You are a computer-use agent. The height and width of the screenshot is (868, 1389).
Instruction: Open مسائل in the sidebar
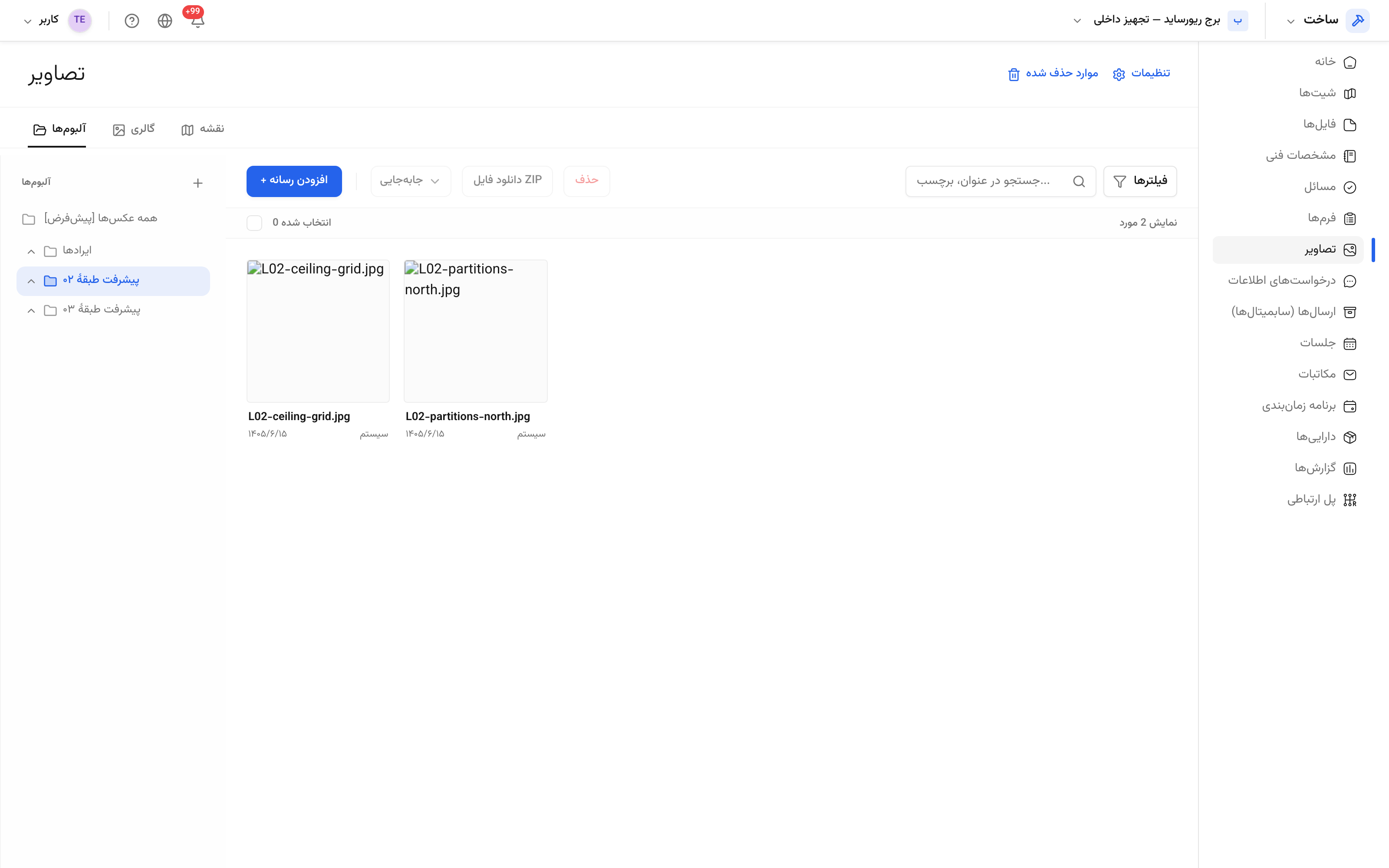pyautogui.click(x=1287, y=187)
